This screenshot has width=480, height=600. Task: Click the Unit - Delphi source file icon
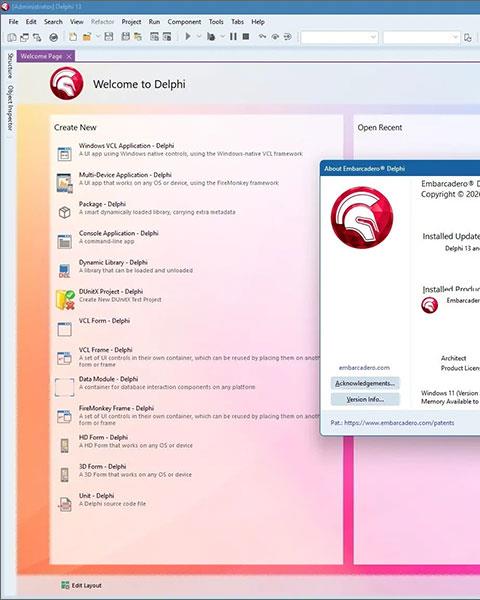point(65,504)
